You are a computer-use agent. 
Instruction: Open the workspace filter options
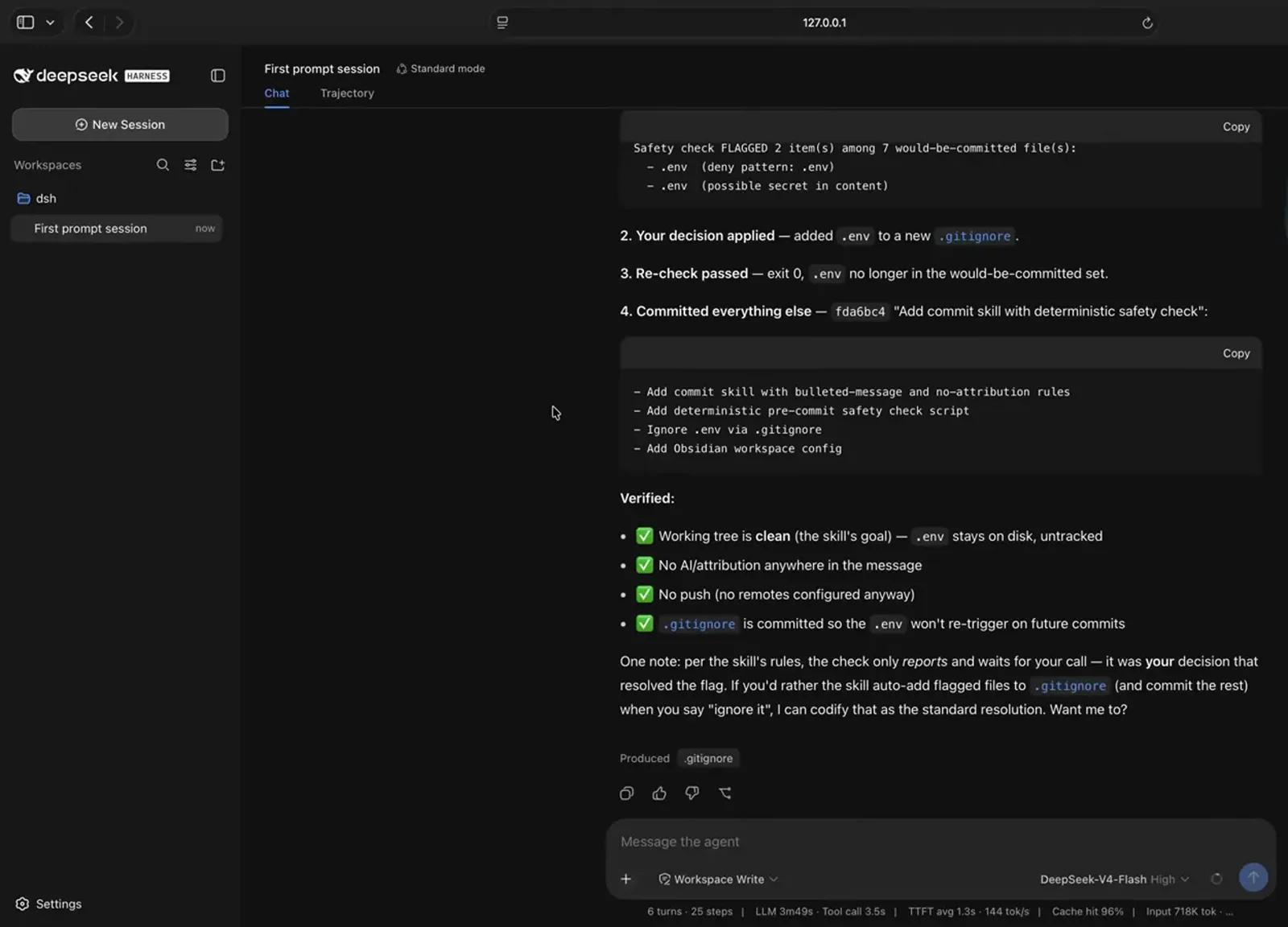click(x=190, y=165)
